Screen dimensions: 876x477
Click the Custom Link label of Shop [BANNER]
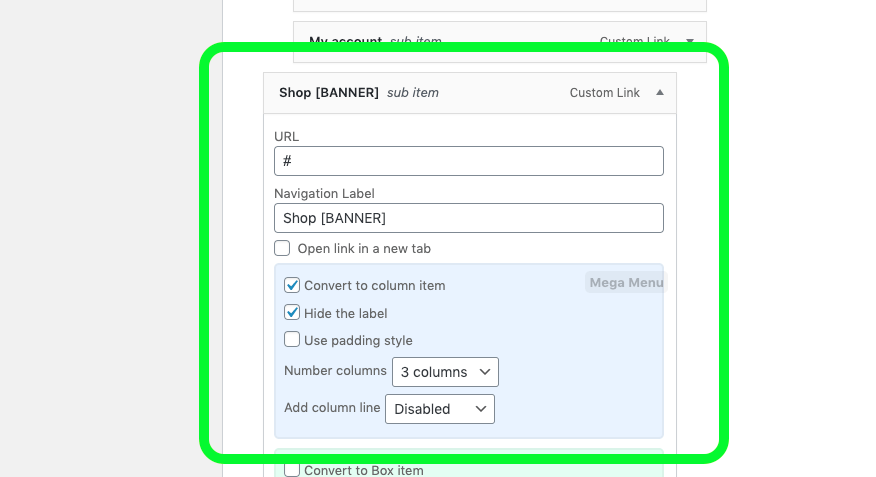click(x=604, y=93)
